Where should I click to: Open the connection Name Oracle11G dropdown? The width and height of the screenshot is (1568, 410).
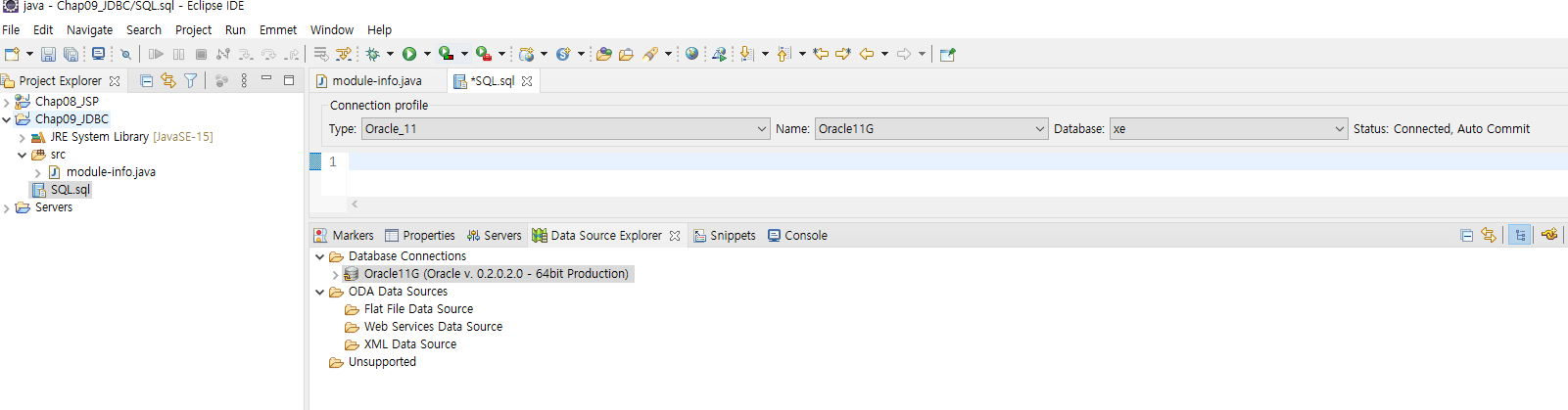pyautogui.click(x=932, y=129)
